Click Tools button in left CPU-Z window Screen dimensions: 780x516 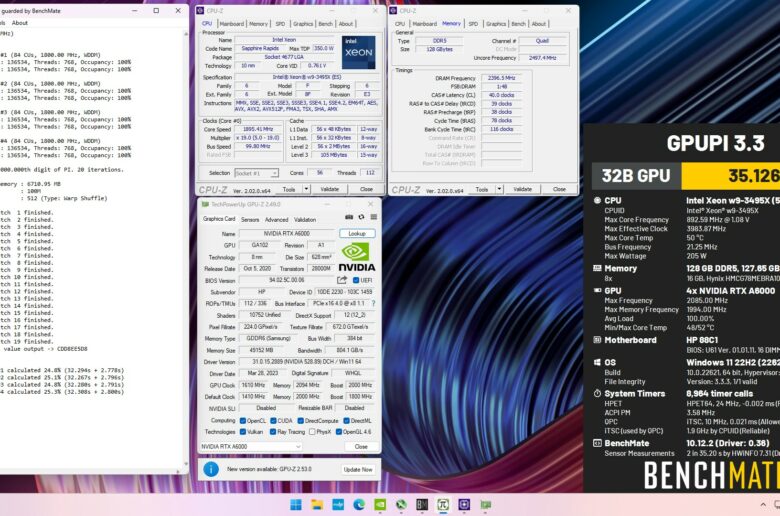point(289,189)
